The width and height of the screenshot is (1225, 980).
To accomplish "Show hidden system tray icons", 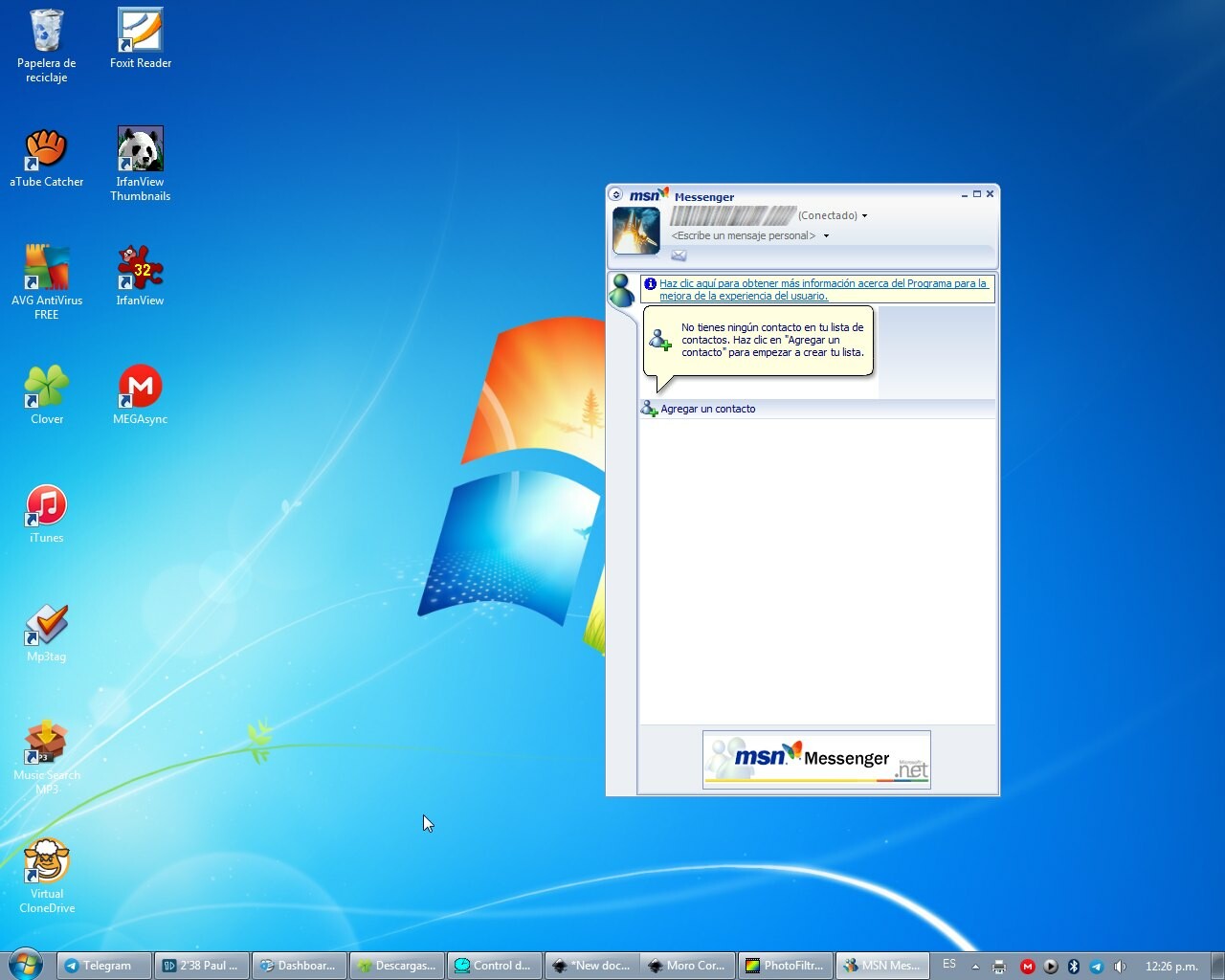I will coord(975,967).
